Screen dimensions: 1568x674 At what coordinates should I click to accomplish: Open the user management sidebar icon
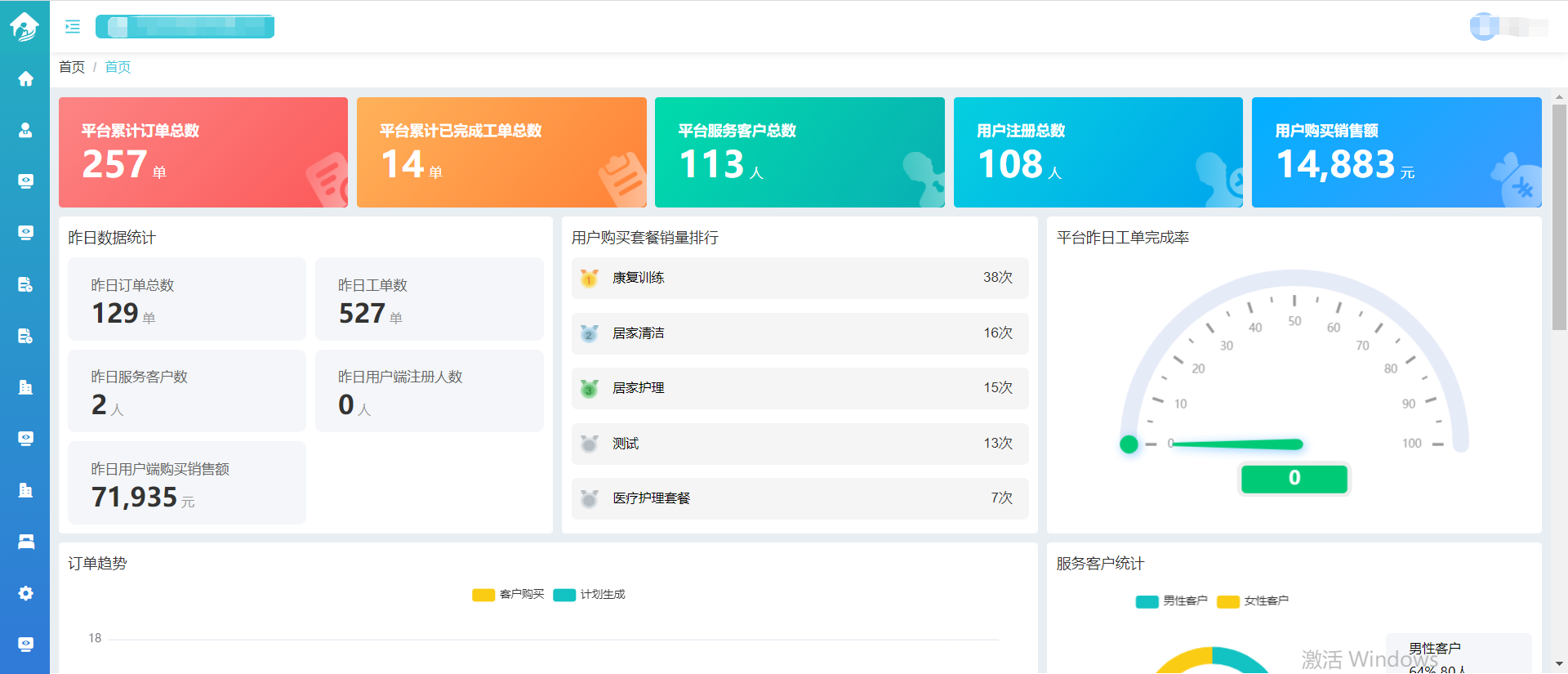26,130
